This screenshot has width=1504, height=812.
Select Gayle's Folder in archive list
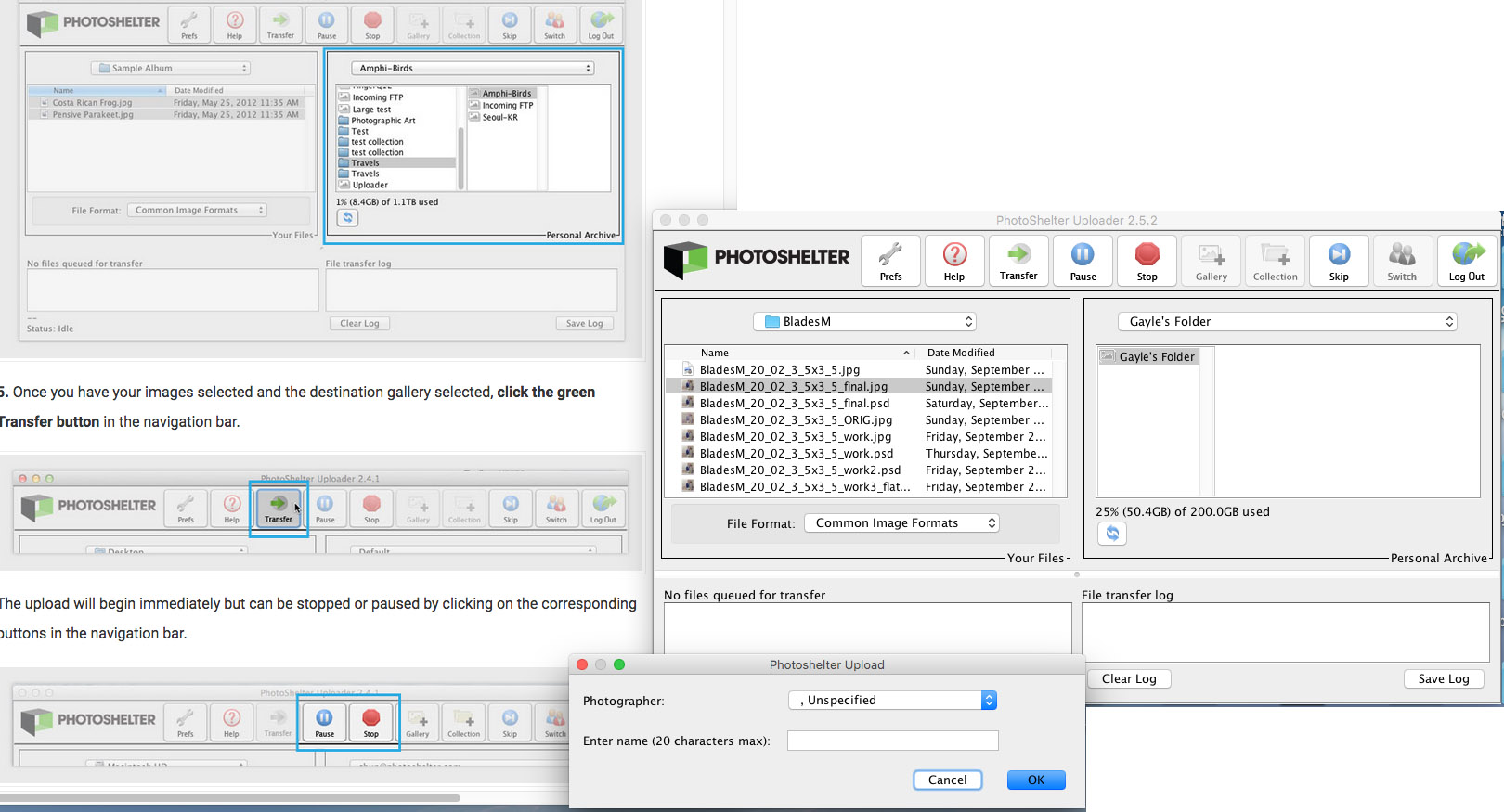(x=1148, y=356)
